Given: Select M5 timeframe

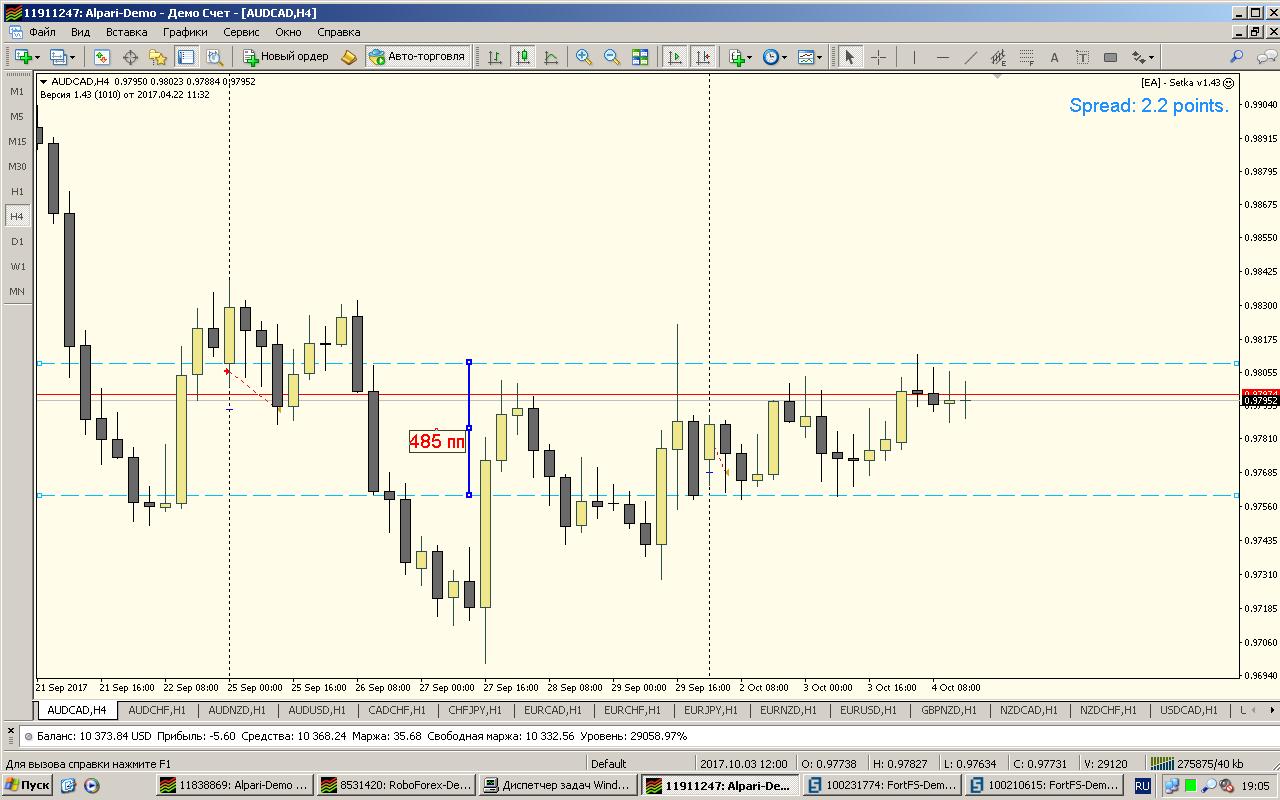Looking at the screenshot, I should click(x=17, y=116).
